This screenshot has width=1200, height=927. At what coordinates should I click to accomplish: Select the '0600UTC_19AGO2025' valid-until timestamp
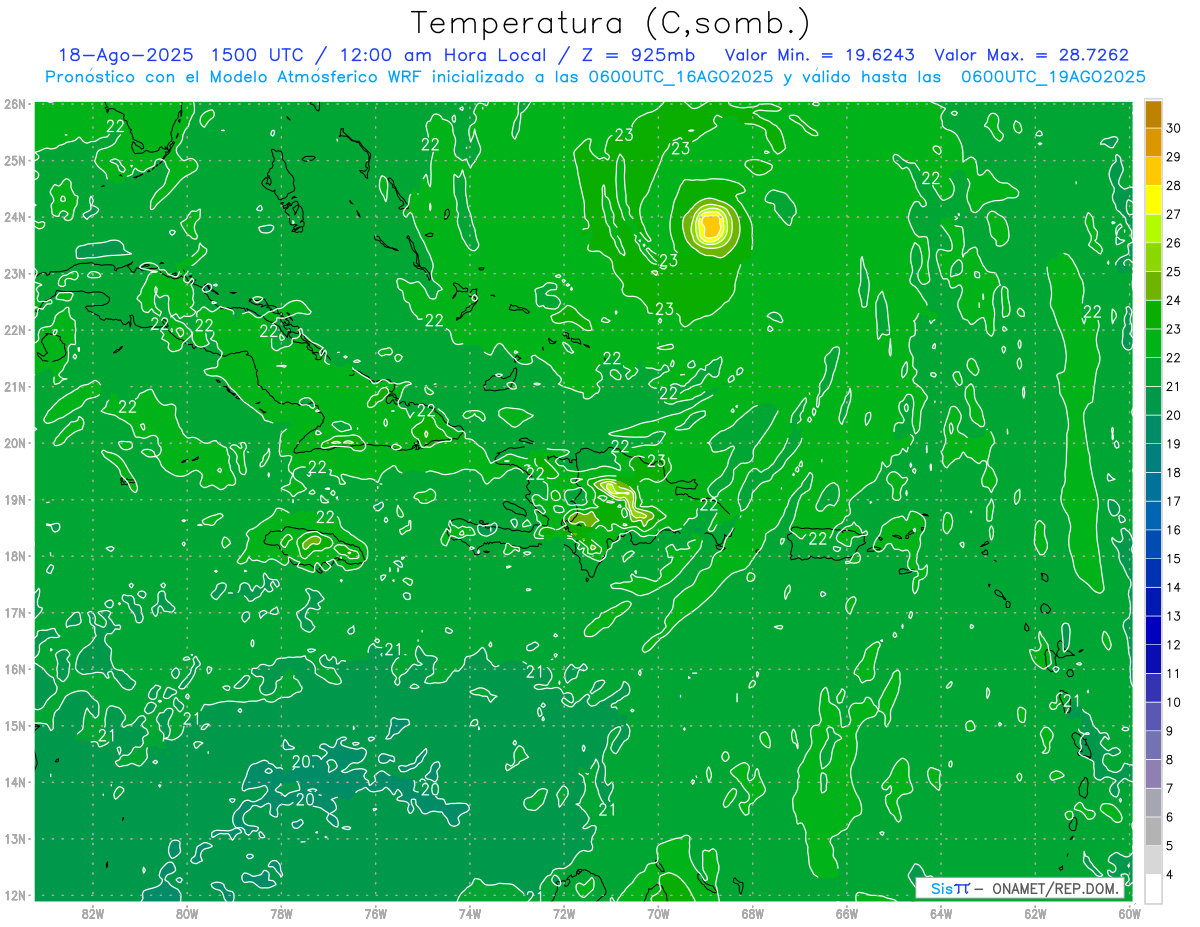point(1053,77)
